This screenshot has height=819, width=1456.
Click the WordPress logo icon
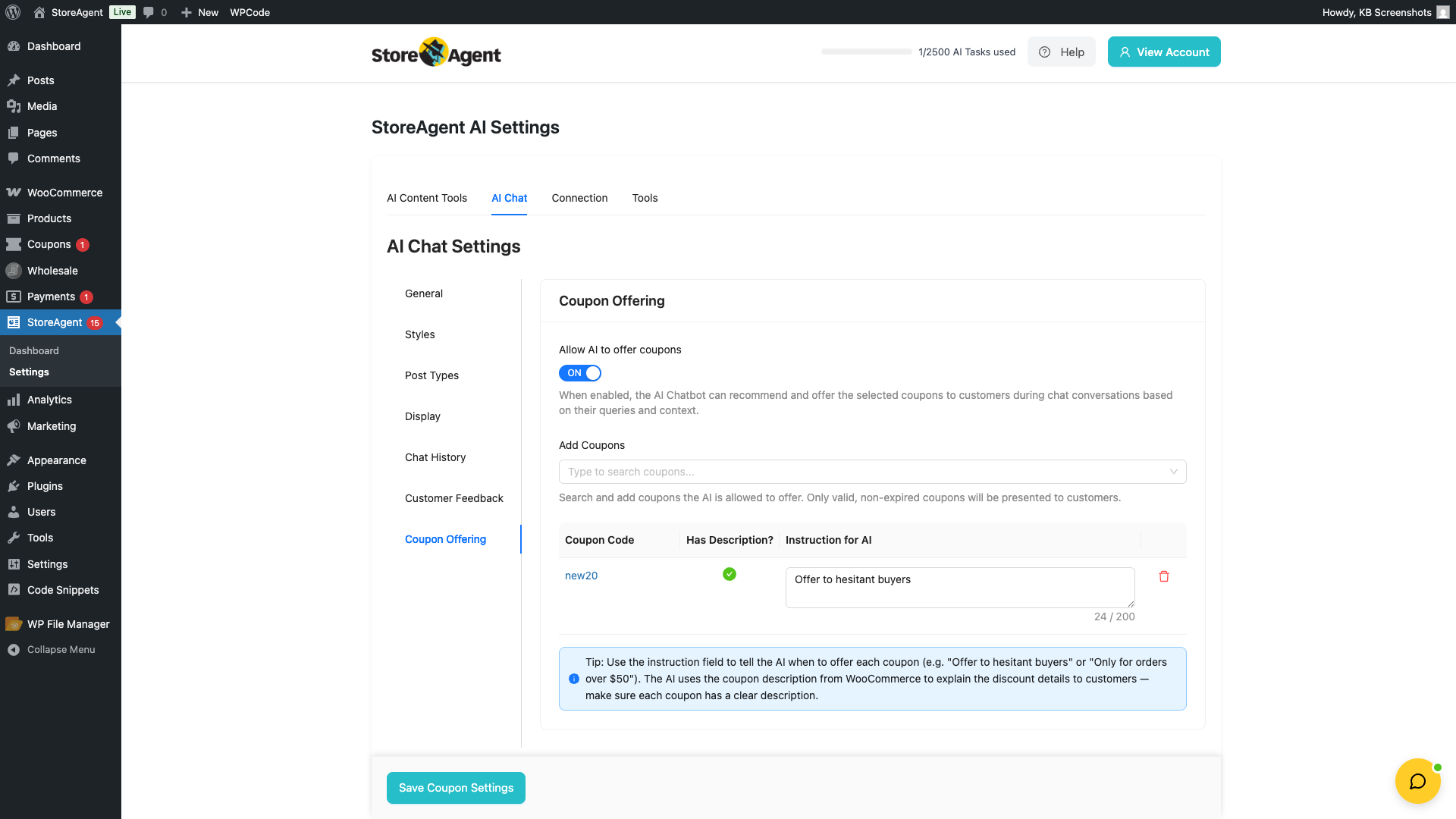[13, 12]
